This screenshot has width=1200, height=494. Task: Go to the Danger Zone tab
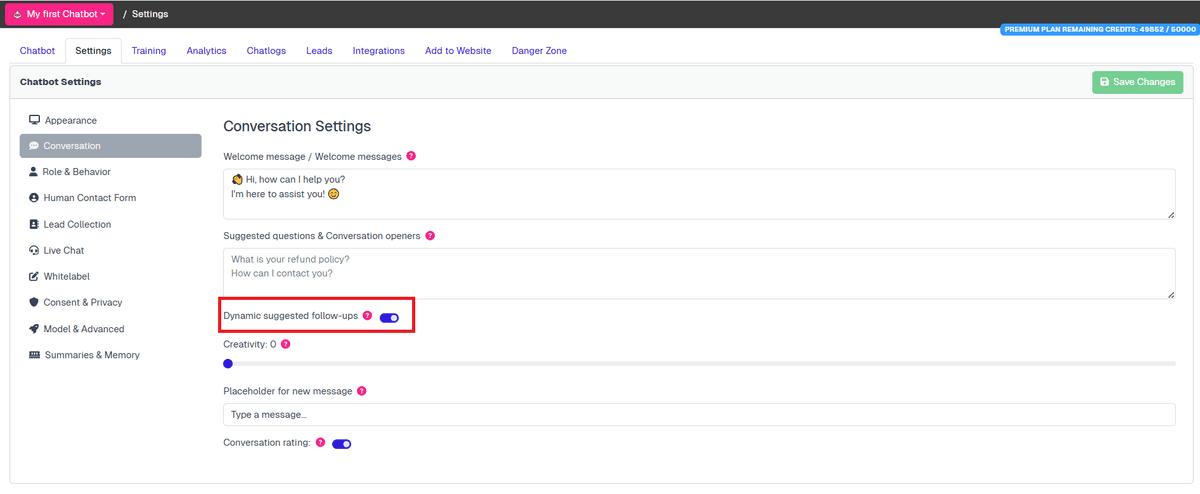pyautogui.click(x=539, y=51)
